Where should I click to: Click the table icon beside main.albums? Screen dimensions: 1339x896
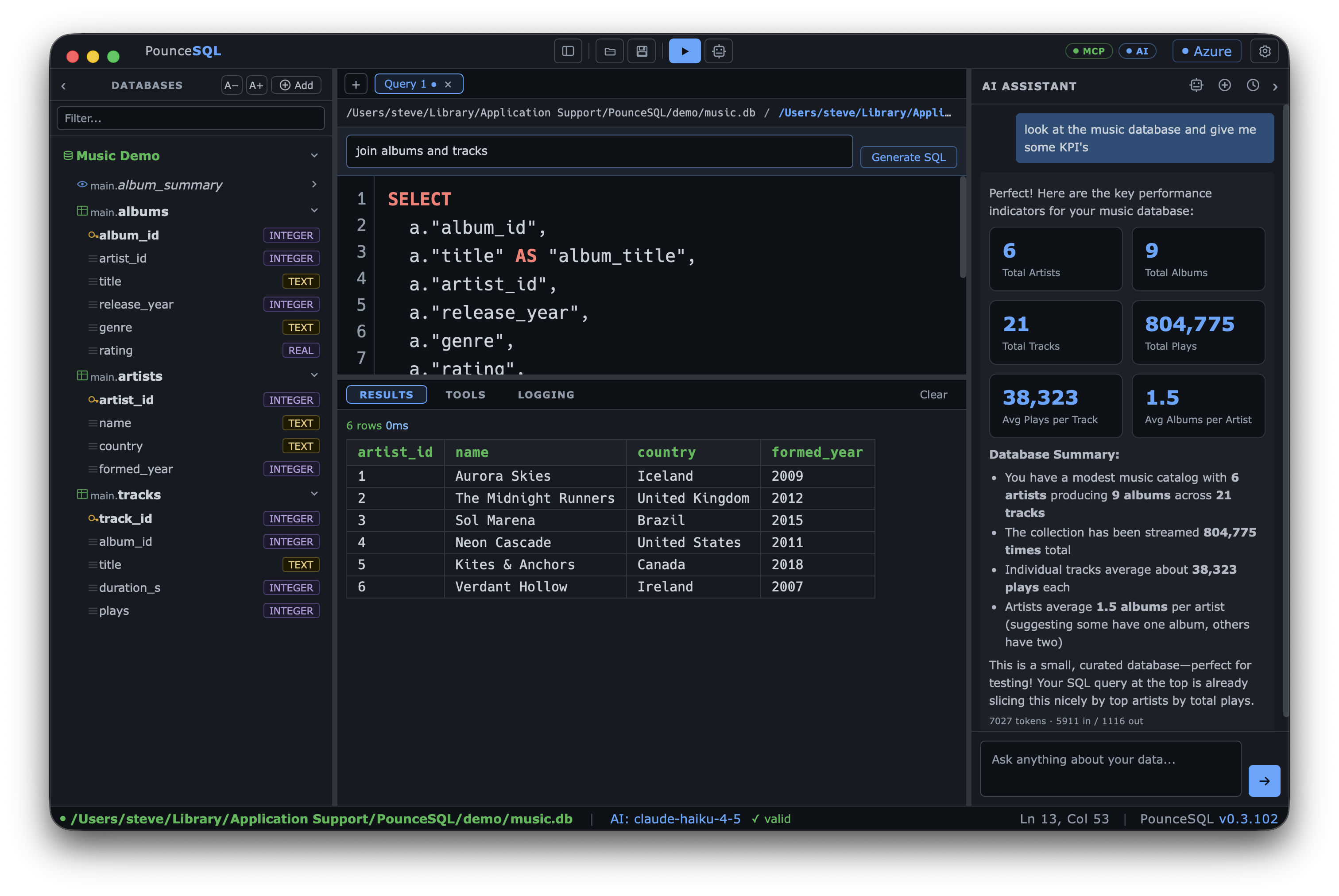click(82, 211)
